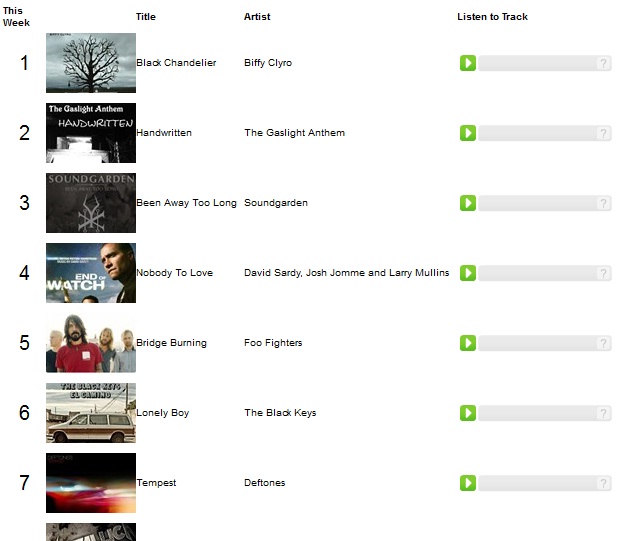Click the Soundgarden artist name
The image size is (617, 541).
tap(276, 203)
